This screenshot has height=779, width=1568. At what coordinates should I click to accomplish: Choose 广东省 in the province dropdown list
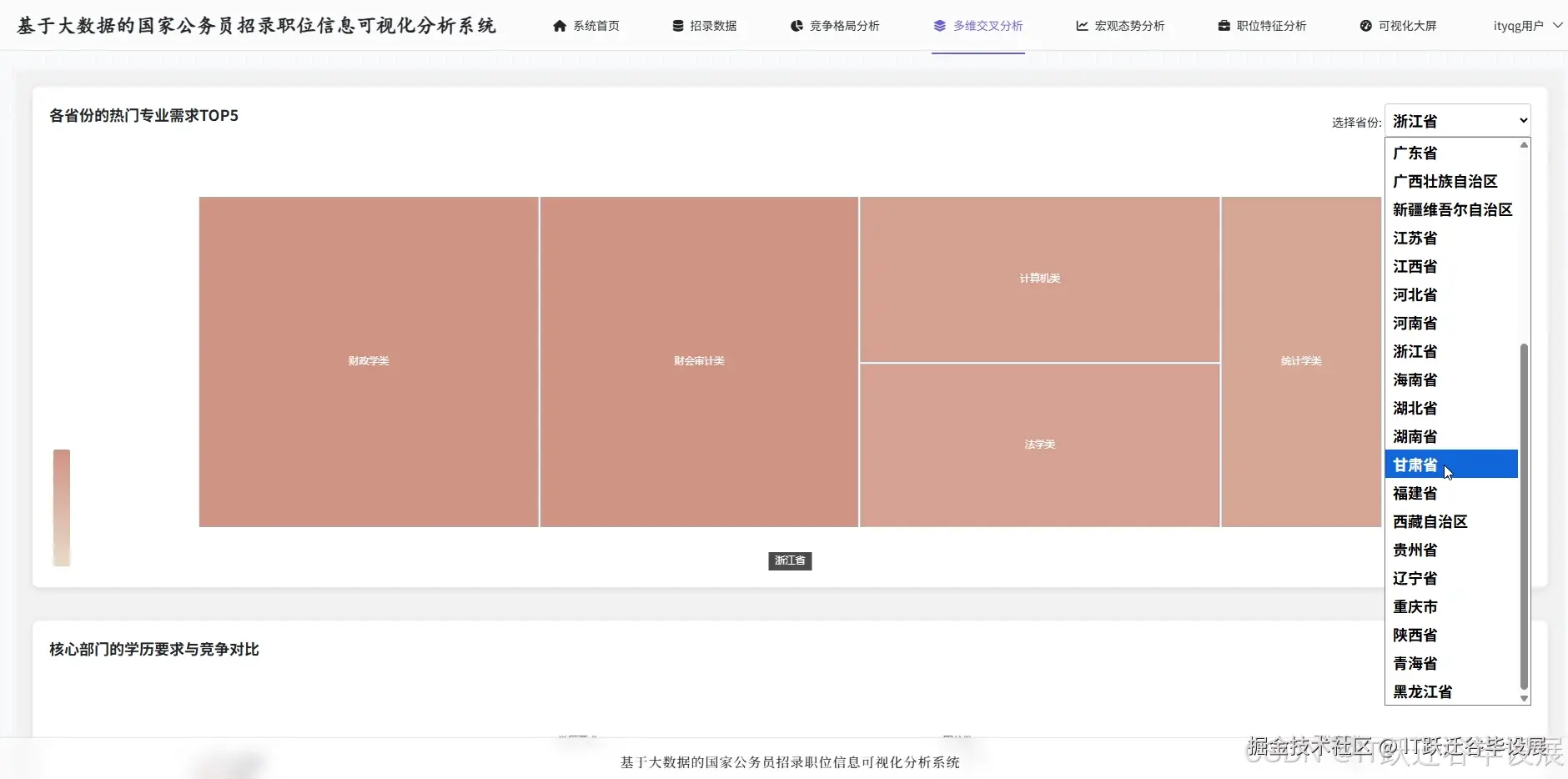[1416, 153]
